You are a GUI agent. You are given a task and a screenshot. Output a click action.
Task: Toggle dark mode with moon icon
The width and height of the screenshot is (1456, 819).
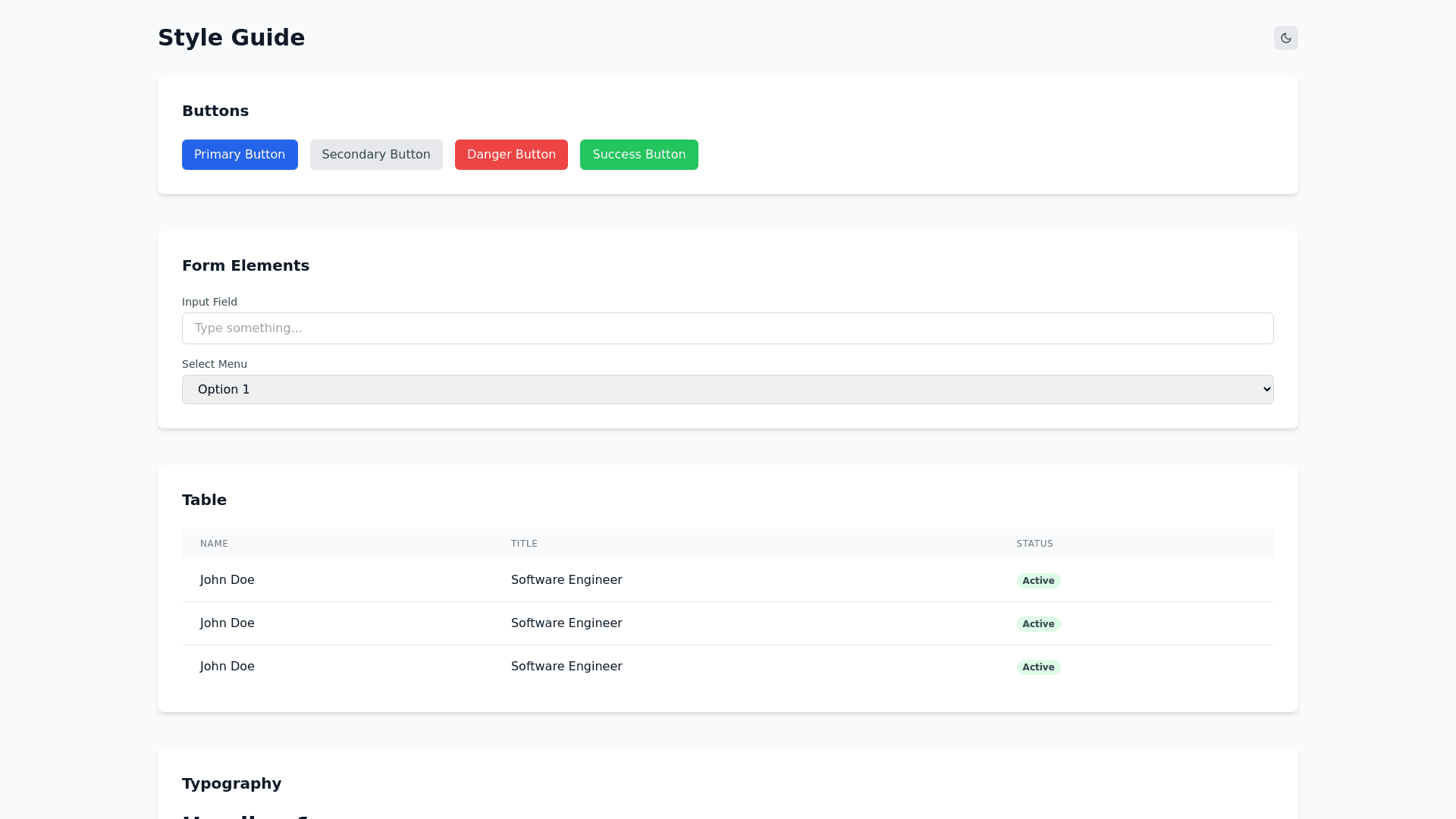click(1285, 38)
